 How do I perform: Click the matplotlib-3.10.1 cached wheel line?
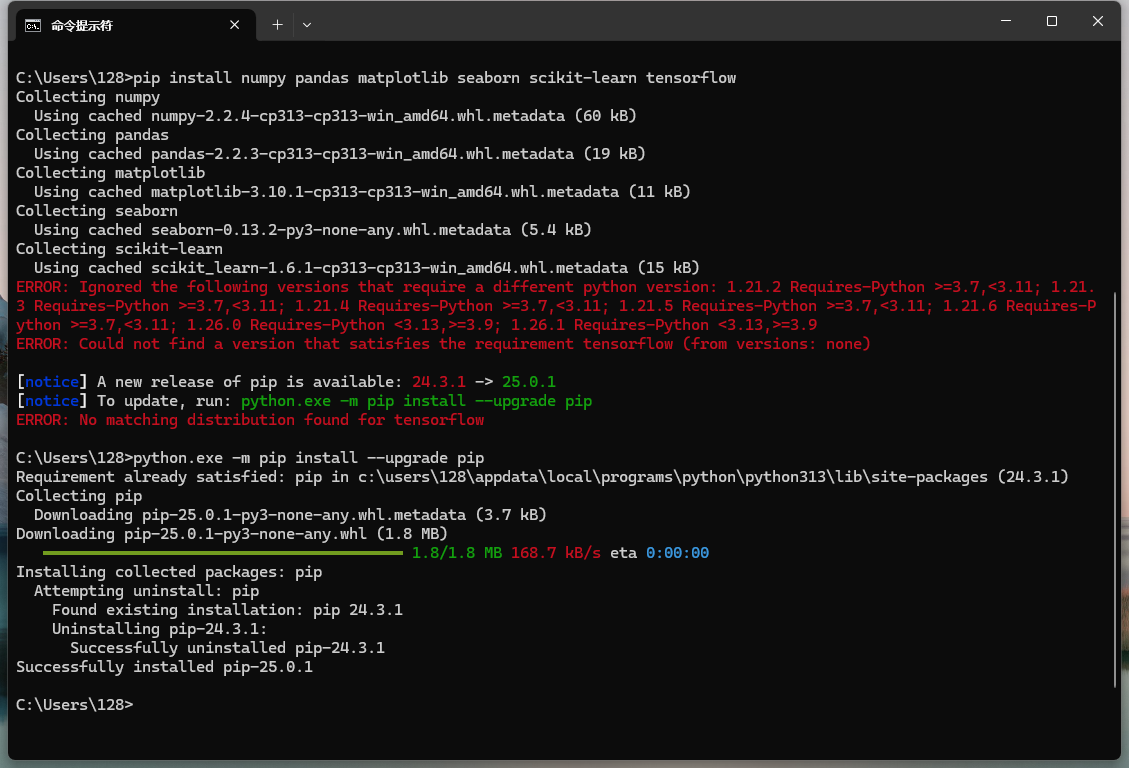pos(362,192)
